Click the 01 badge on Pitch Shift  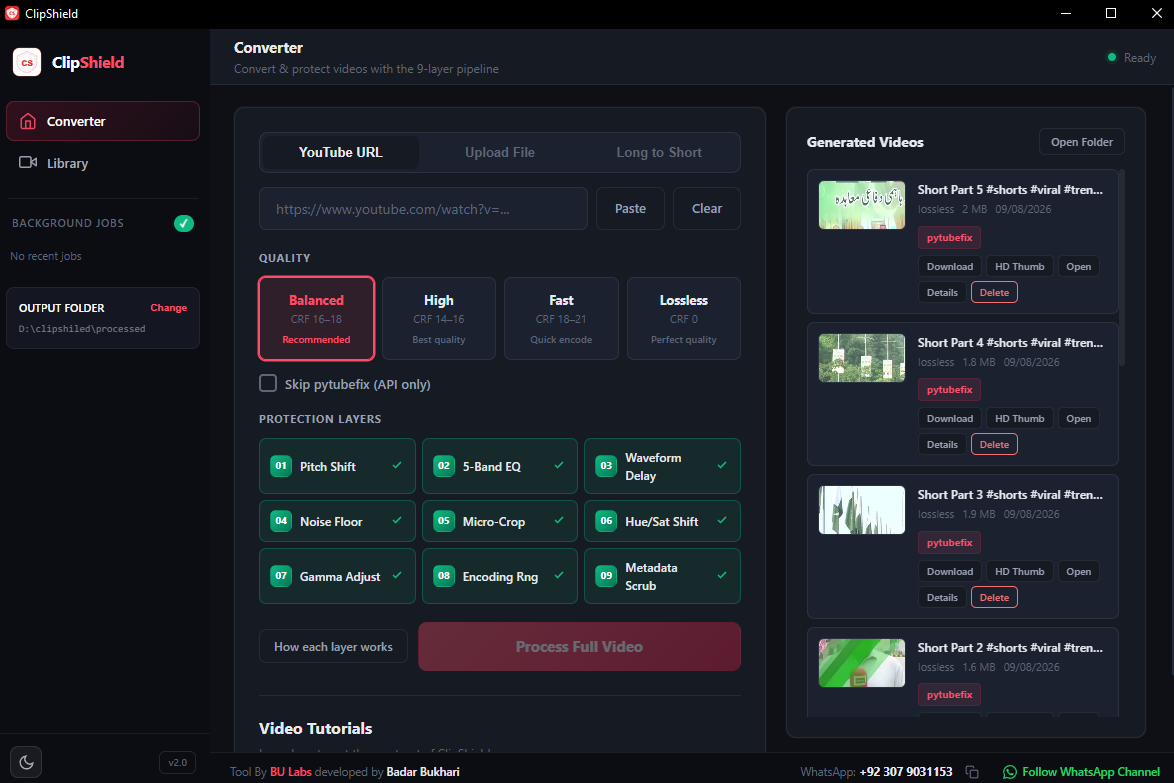click(281, 466)
